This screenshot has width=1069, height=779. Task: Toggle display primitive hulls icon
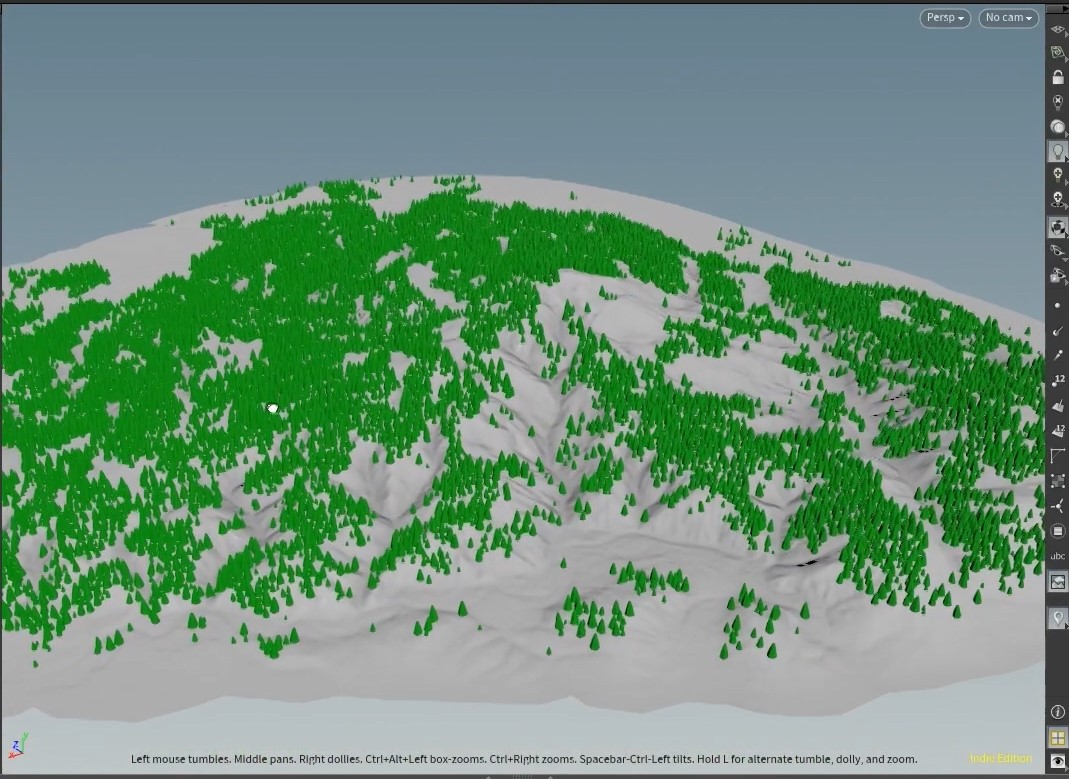pyautogui.click(x=1057, y=455)
